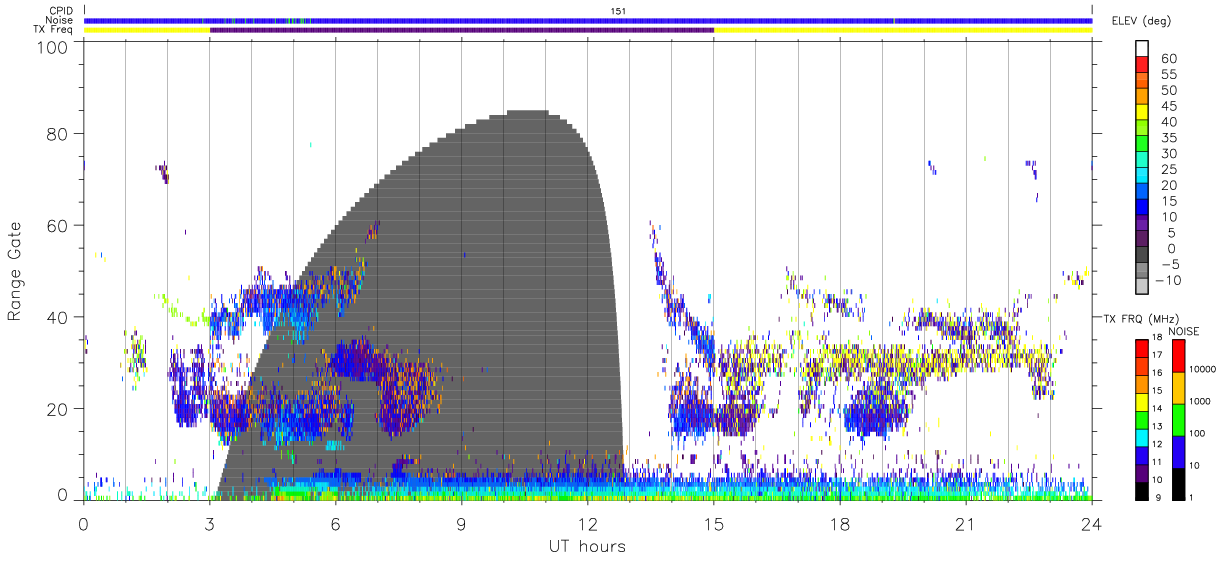
Task: Click the Noise row label
Action: coord(61,20)
